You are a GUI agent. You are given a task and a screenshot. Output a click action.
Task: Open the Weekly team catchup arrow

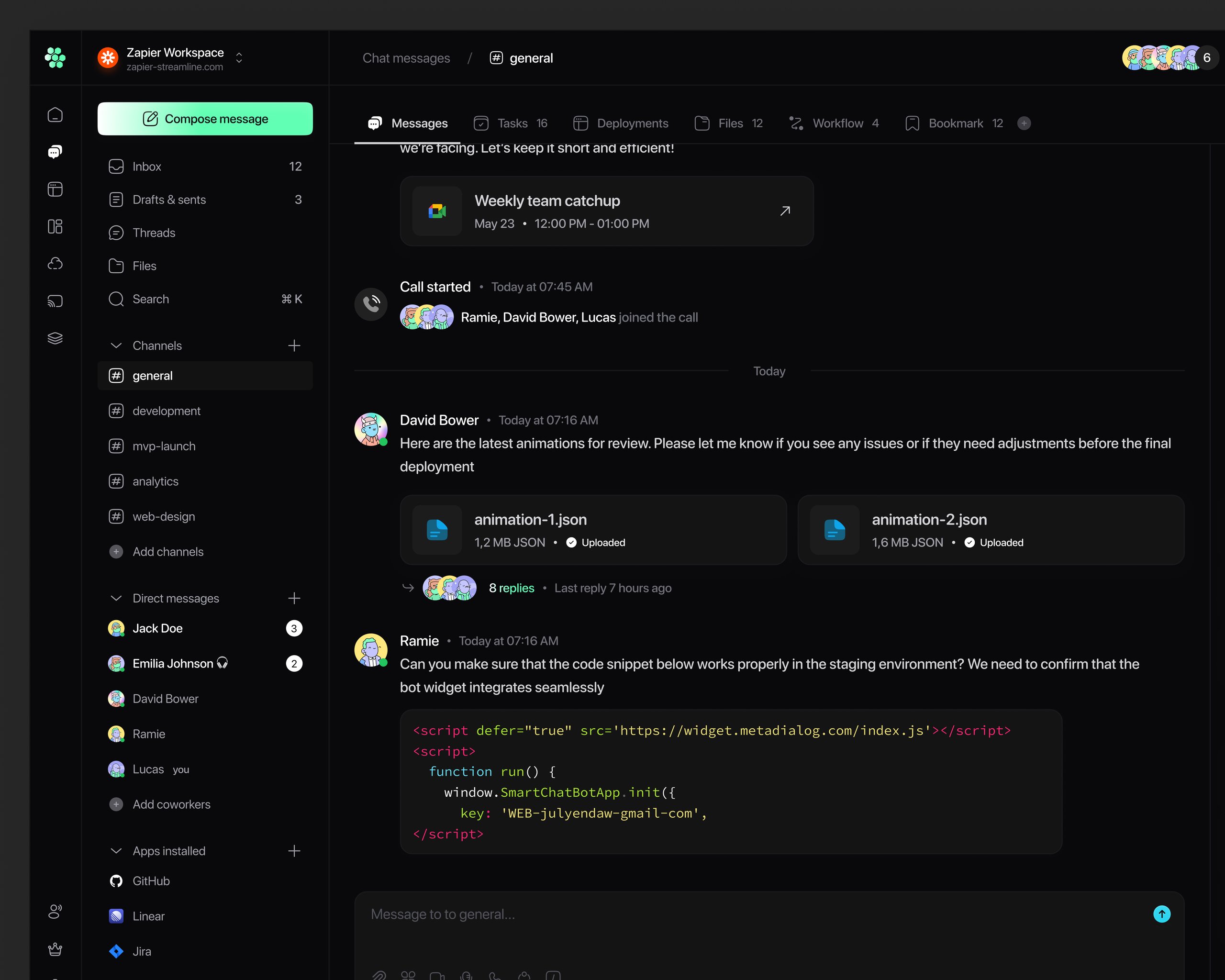[785, 211]
